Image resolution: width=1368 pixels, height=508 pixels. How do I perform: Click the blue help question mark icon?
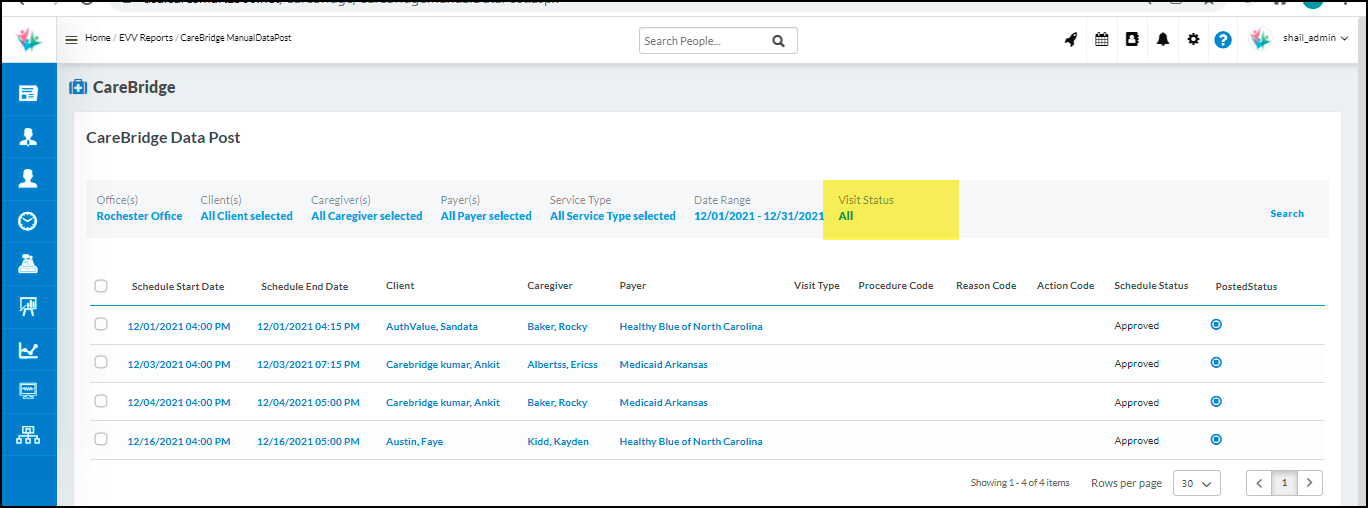pos(1223,40)
